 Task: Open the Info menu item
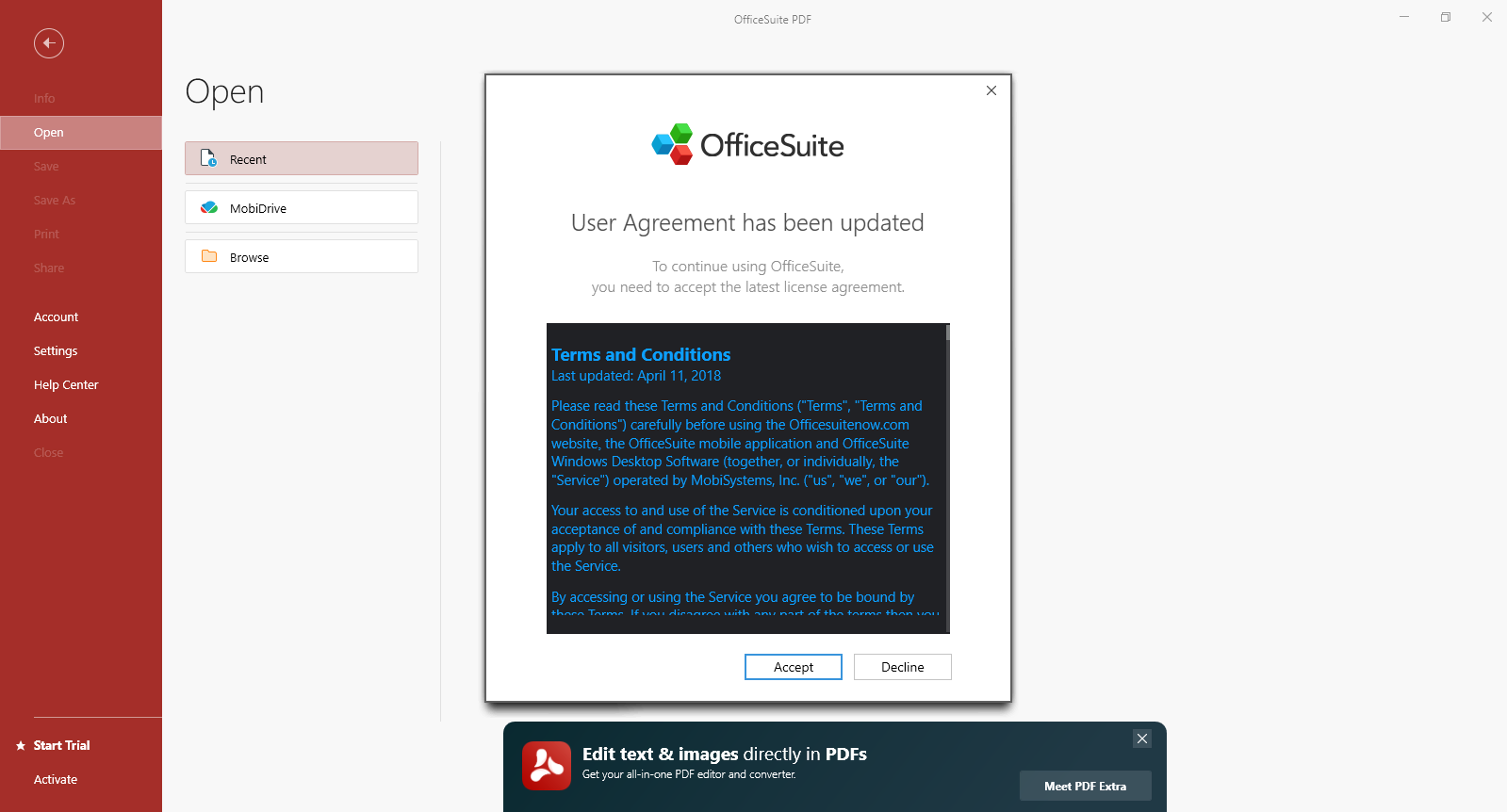point(81,99)
